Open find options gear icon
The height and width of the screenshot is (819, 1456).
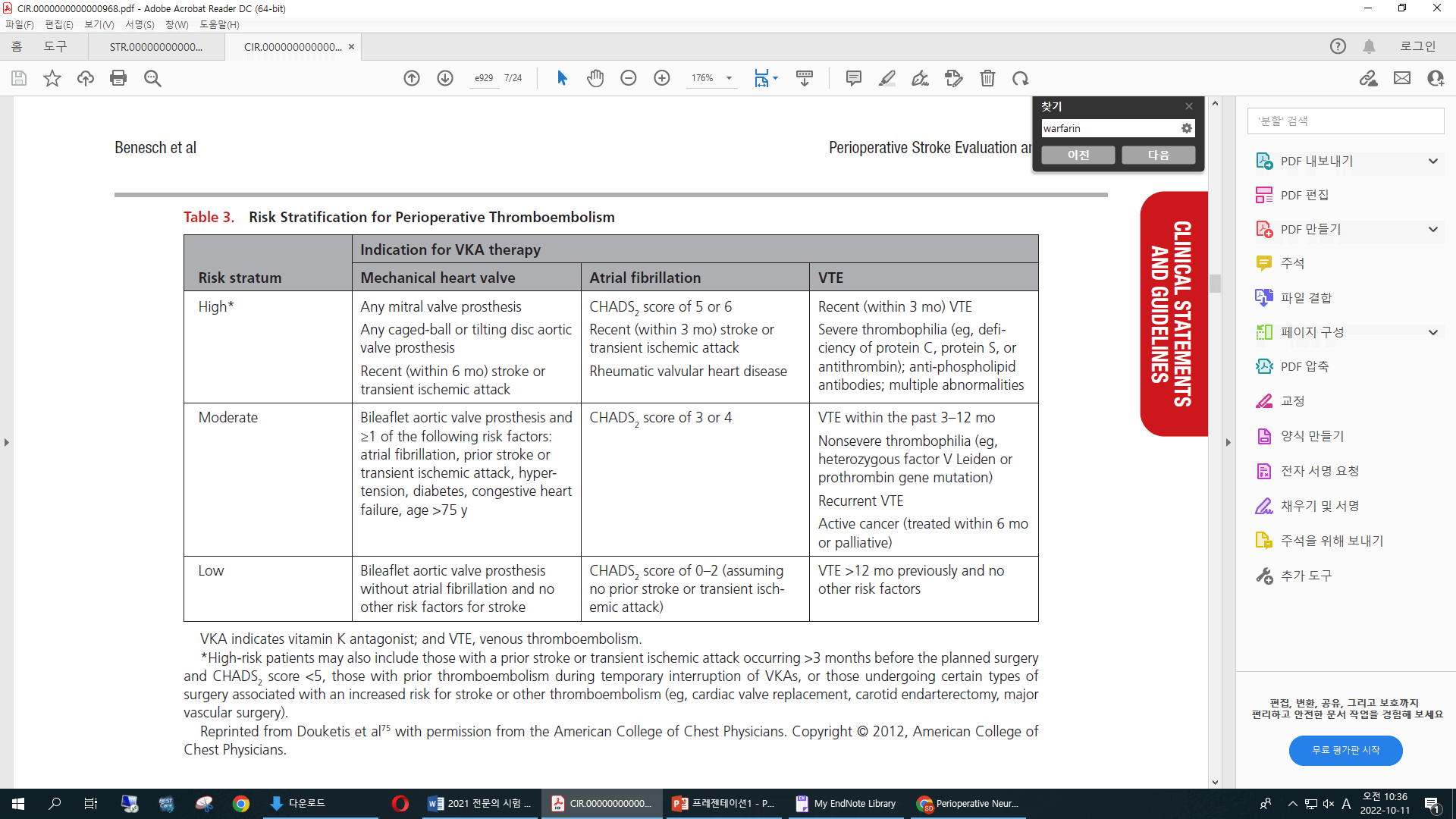tap(1187, 128)
